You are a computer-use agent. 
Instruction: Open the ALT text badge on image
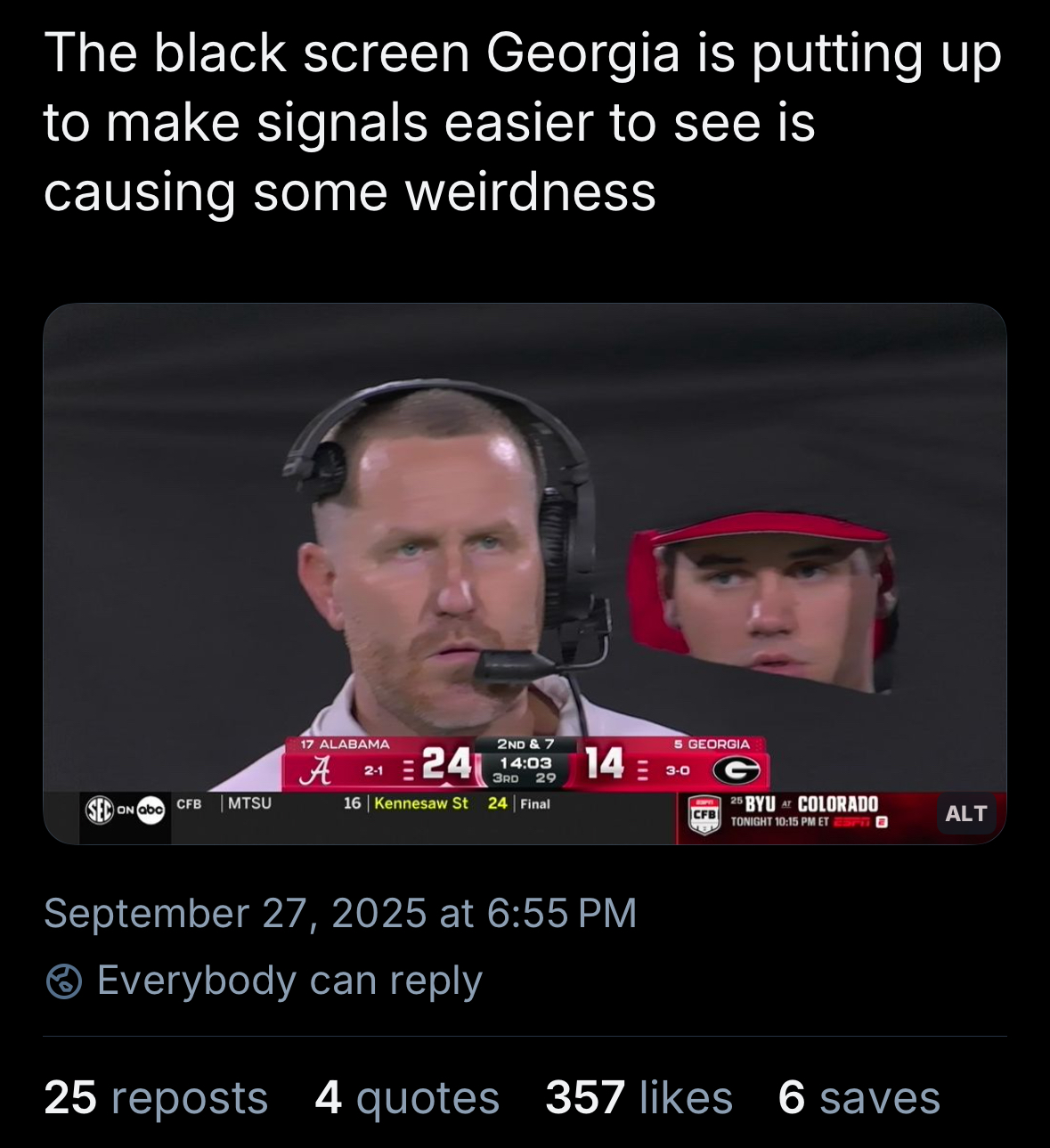click(965, 813)
